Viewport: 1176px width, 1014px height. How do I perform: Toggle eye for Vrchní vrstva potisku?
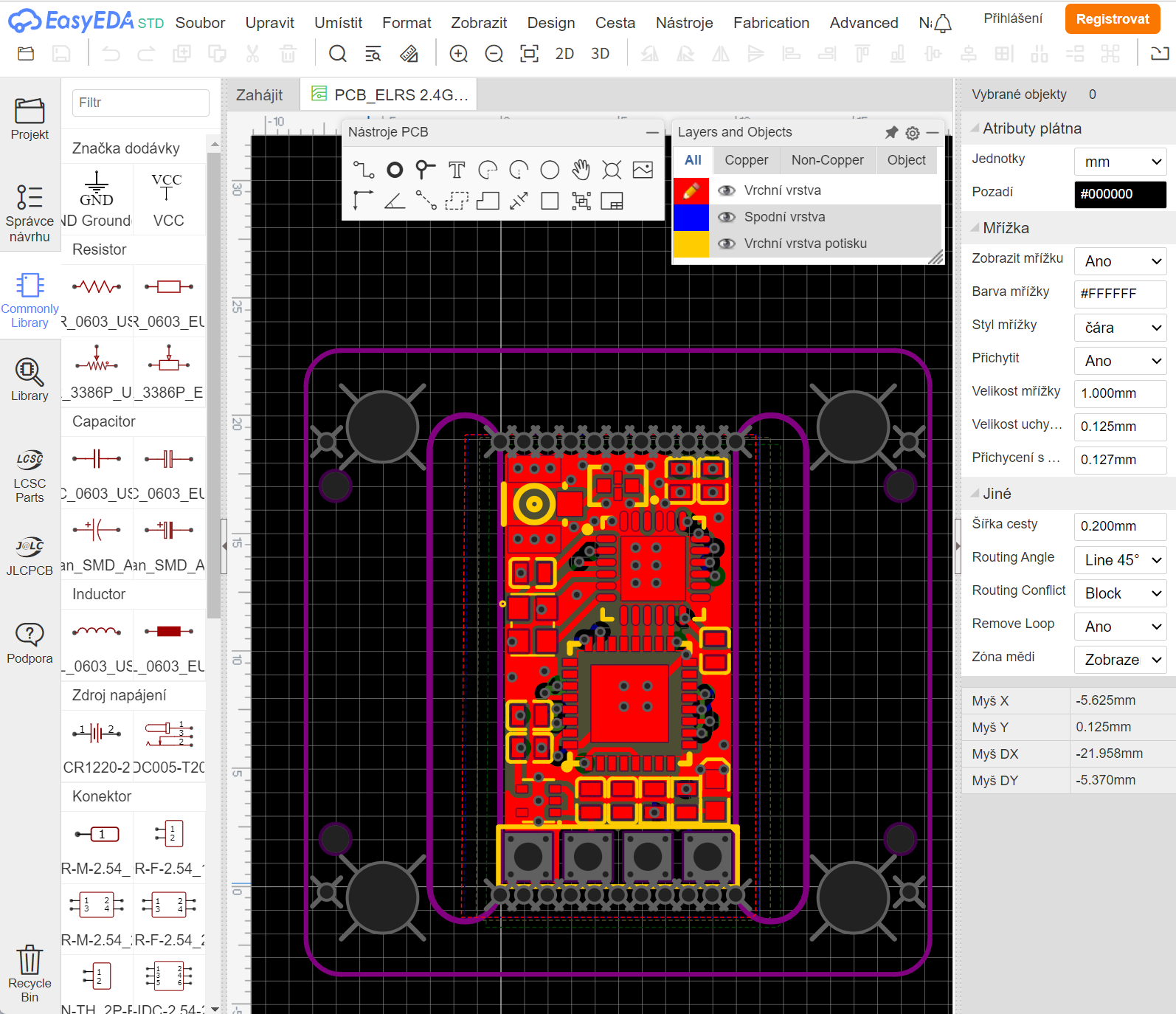pos(727,244)
